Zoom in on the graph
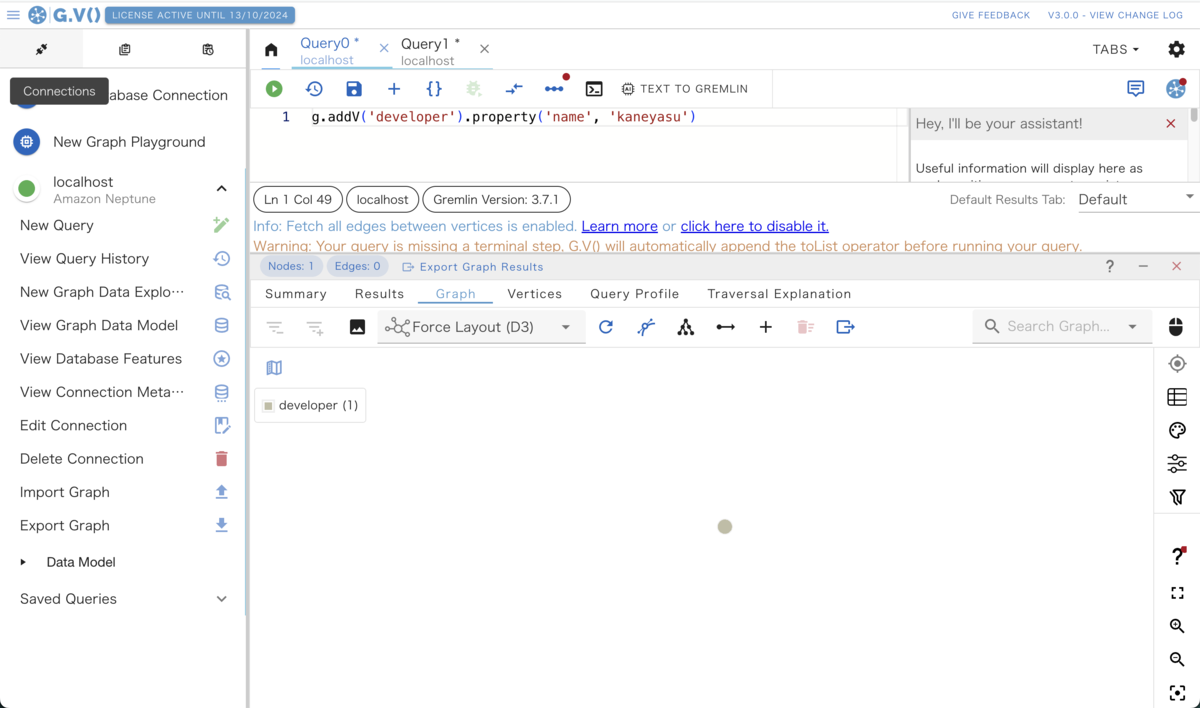Screen dimensions: 1200x708 (x=1177, y=626)
